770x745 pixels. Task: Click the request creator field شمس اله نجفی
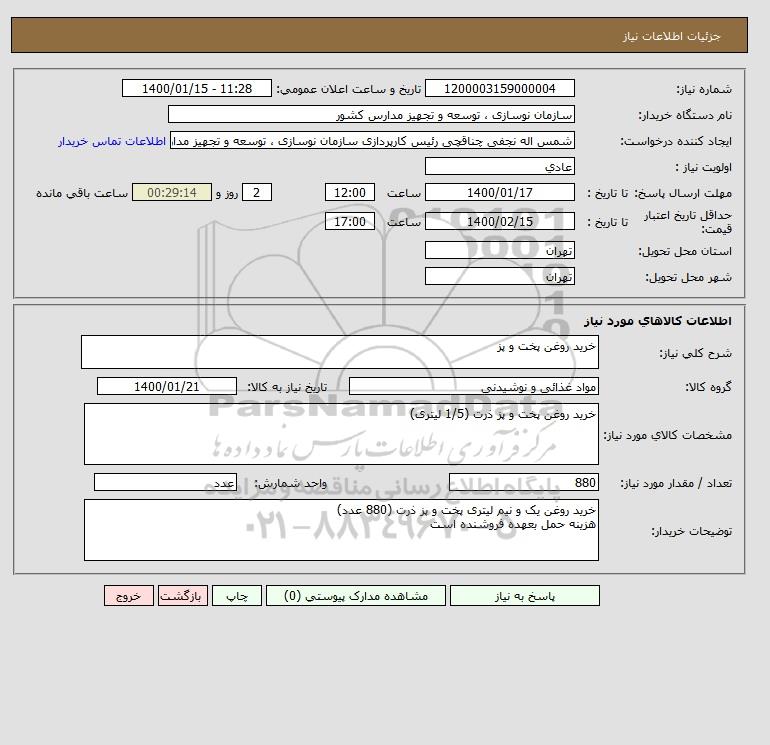tap(372, 140)
